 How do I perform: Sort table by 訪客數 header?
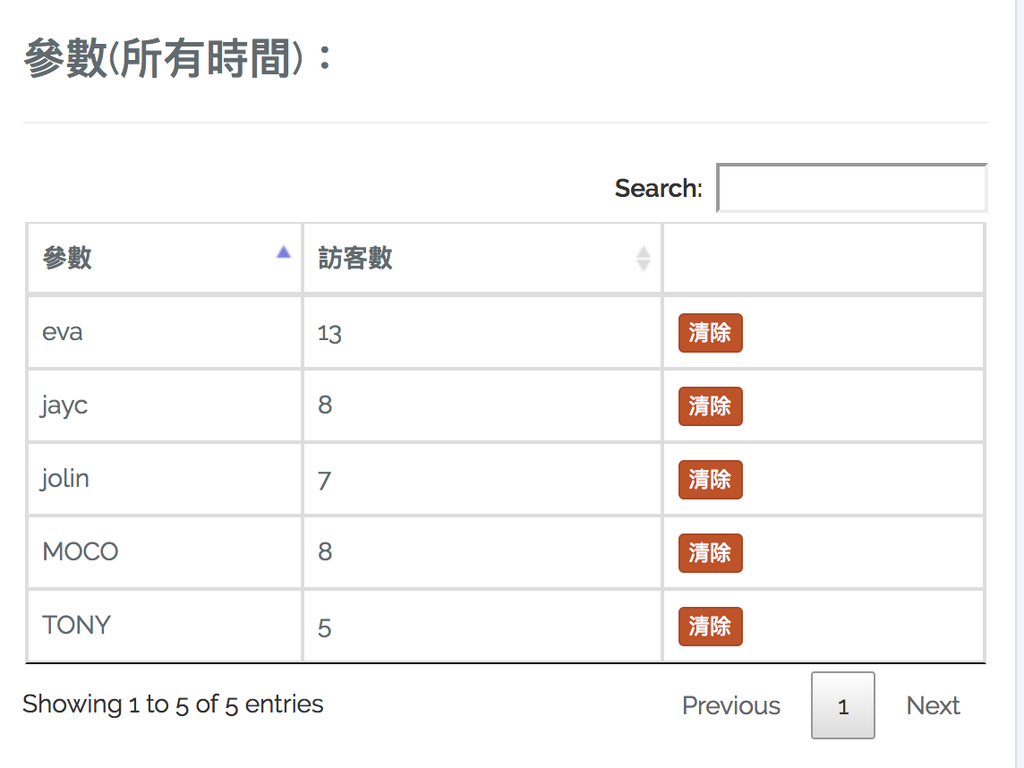click(x=355, y=258)
